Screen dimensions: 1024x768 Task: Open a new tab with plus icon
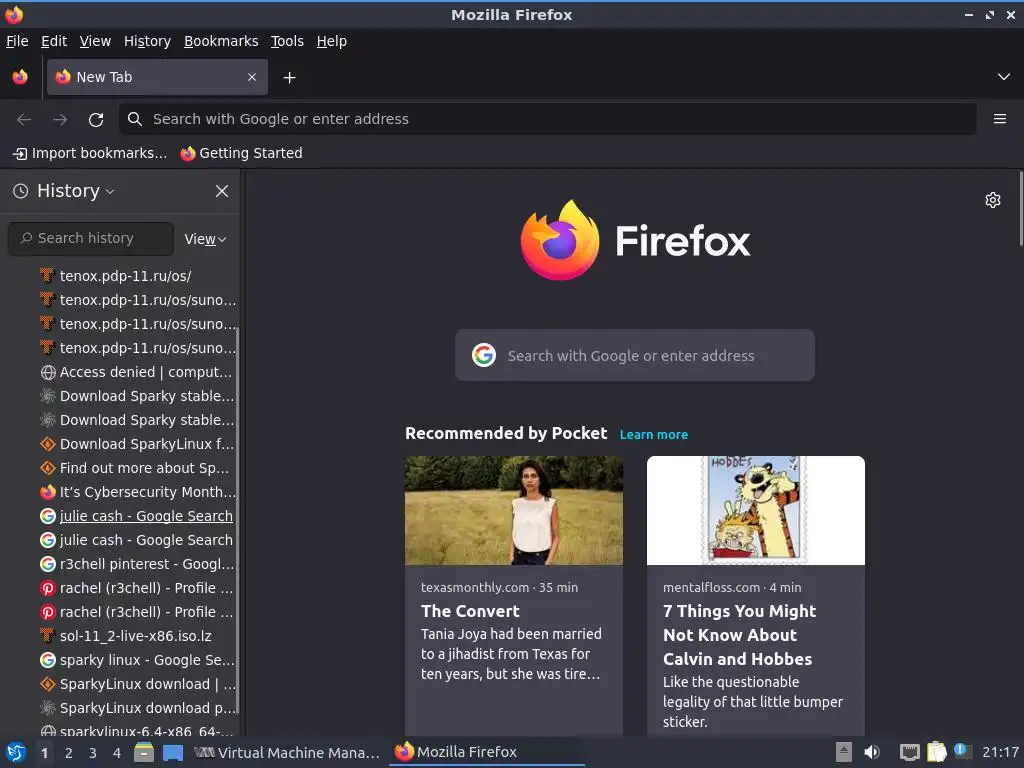289,78
